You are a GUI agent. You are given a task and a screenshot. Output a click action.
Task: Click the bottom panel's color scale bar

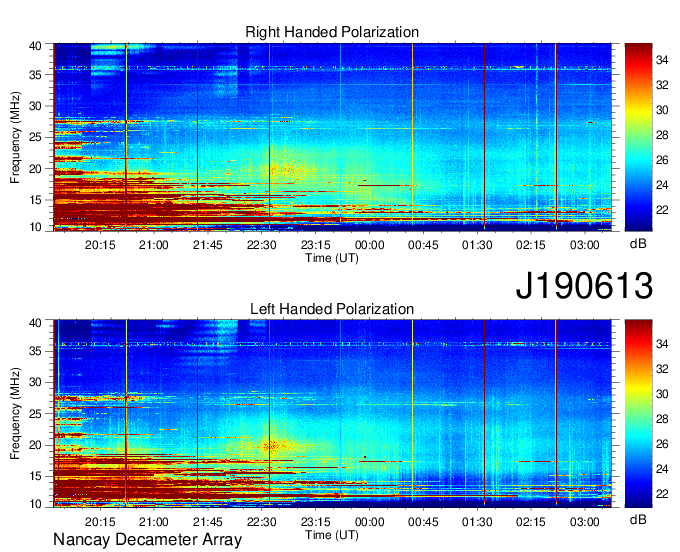click(638, 414)
